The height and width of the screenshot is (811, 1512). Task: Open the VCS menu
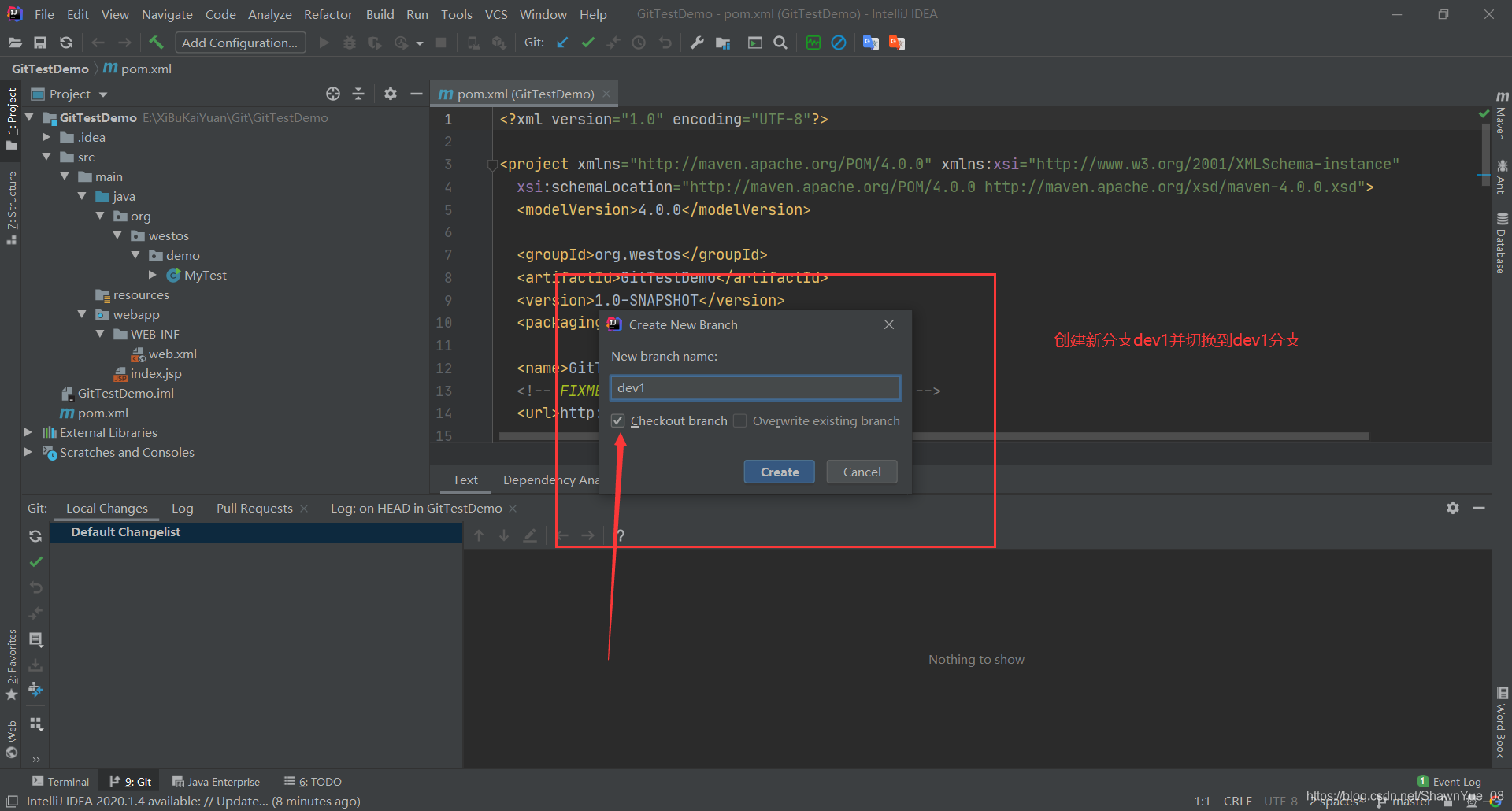click(496, 14)
